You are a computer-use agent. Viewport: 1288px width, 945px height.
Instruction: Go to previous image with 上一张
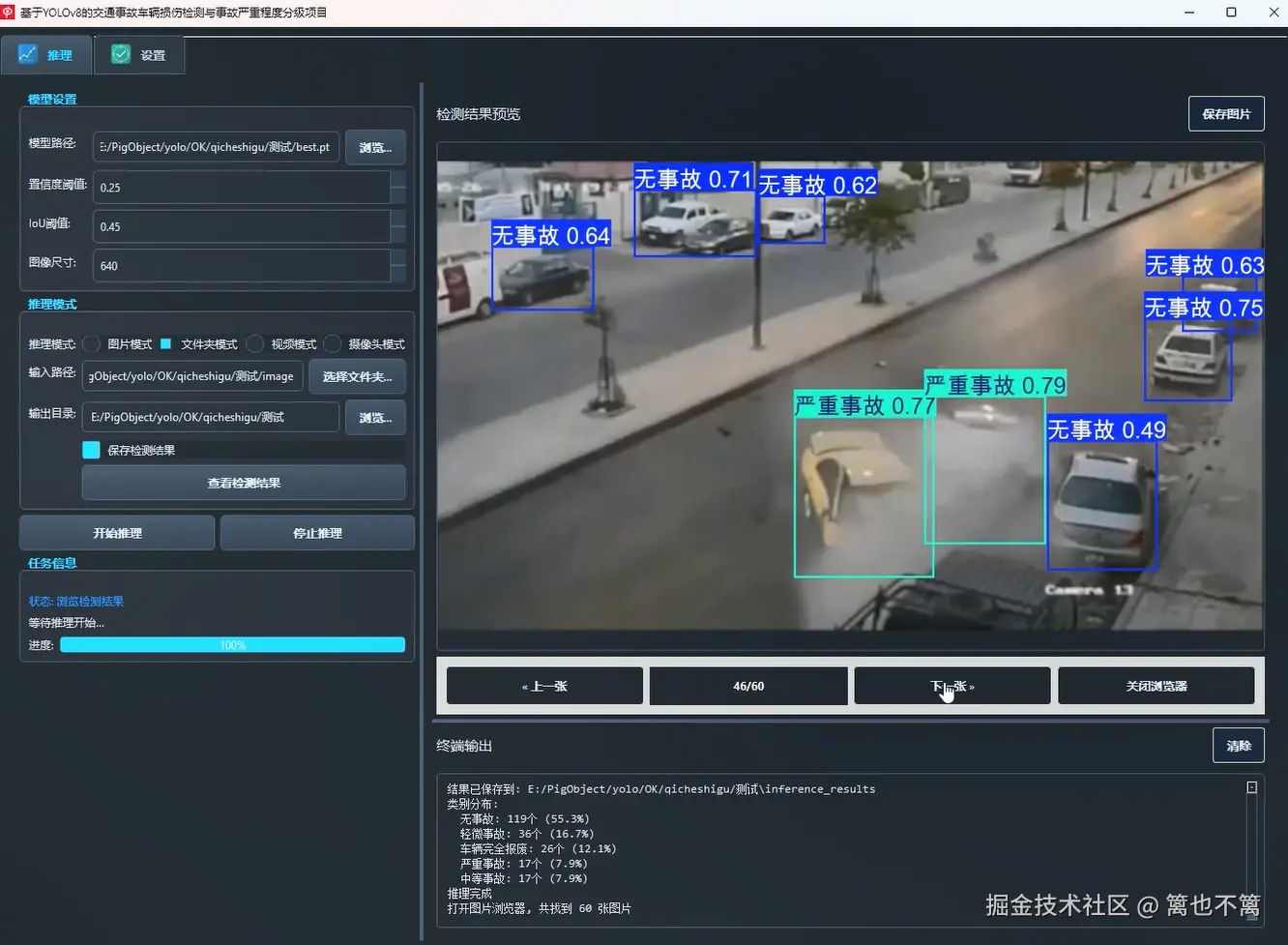tap(544, 686)
